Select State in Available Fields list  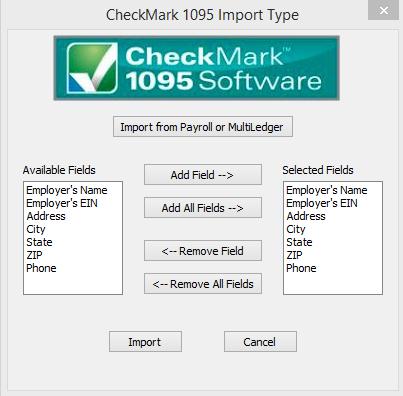(39, 242)
